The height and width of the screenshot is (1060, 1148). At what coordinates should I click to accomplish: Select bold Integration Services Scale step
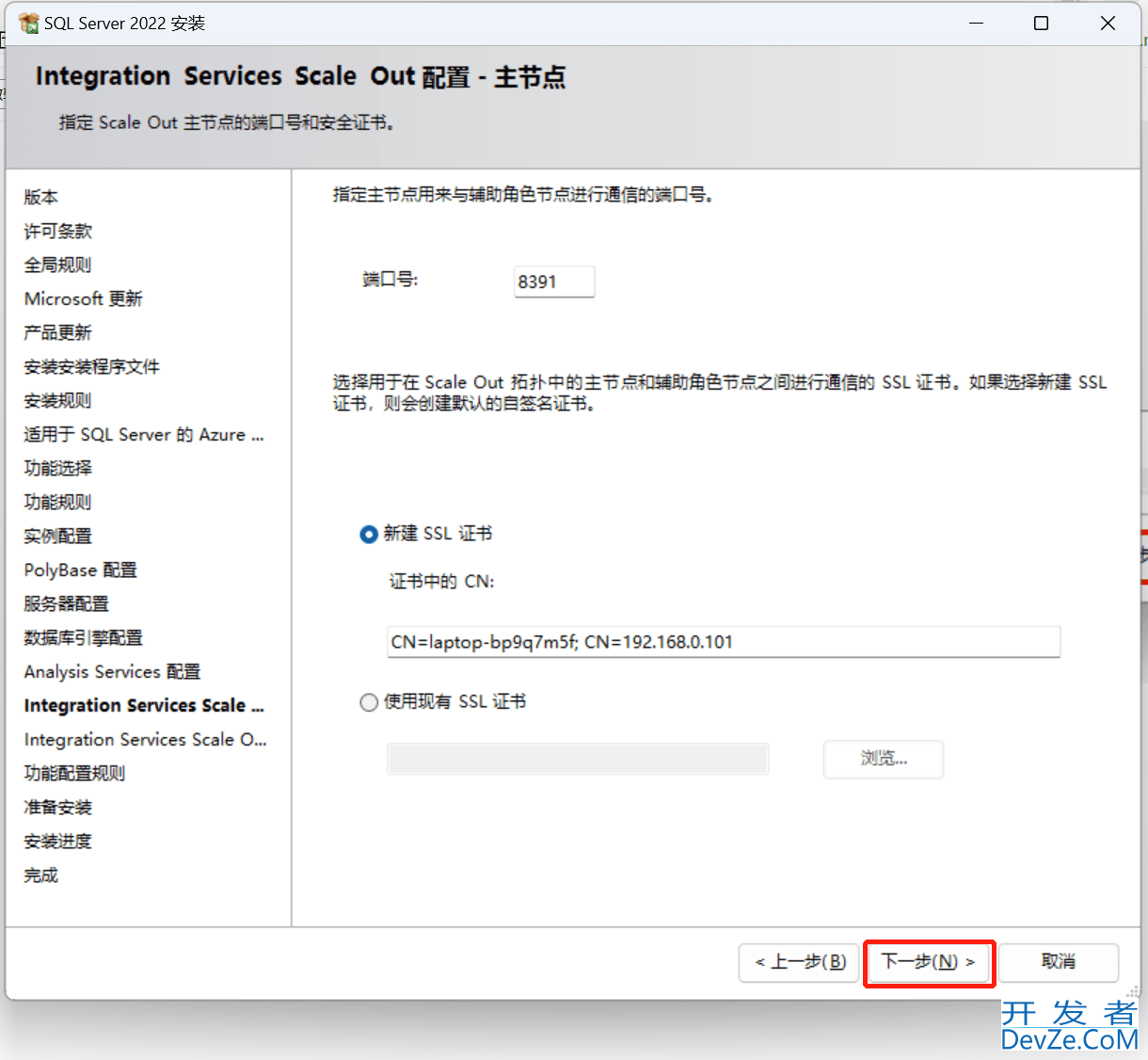[144, 705]
